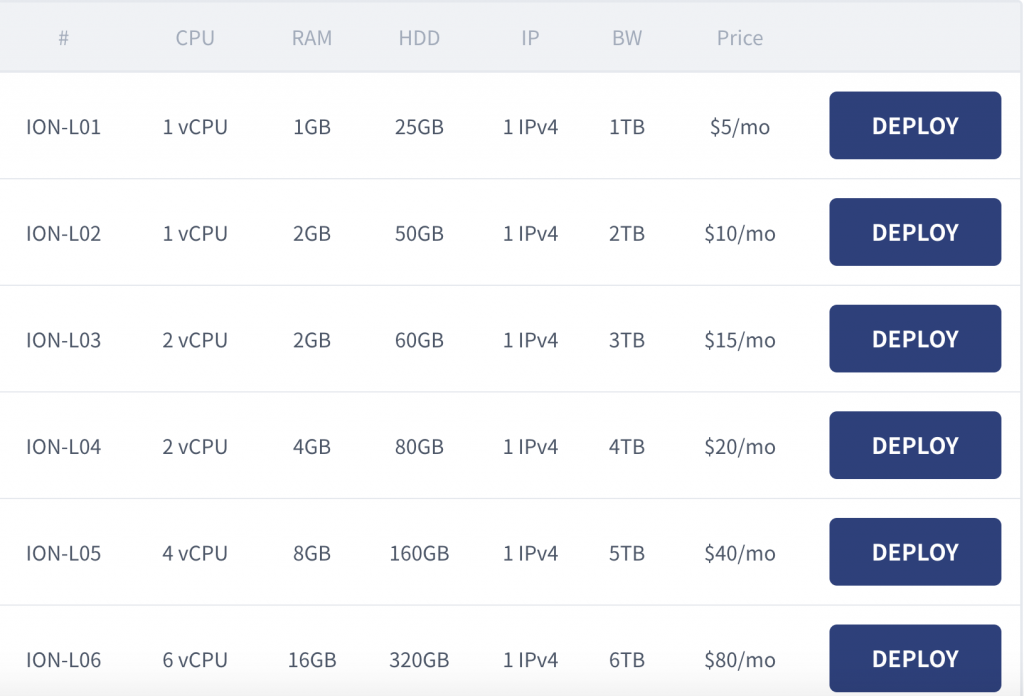This screenshot has height=696, width=1024.
Task: Select the ION-L06 plan name
Action: (64, 660)
